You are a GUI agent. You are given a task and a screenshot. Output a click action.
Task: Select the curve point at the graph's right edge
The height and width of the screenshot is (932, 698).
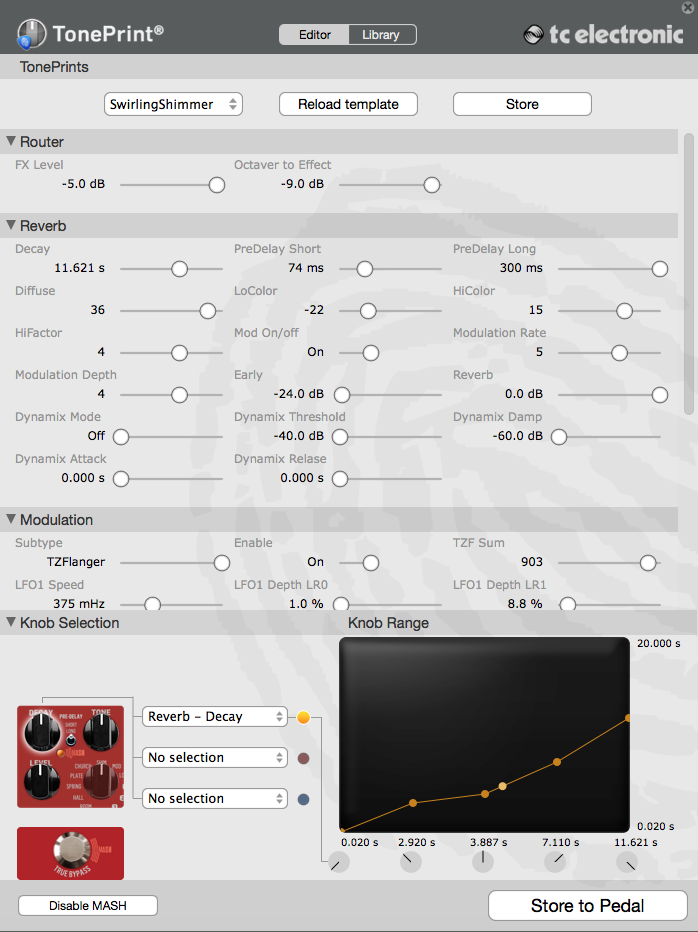(x=628, y=718)
